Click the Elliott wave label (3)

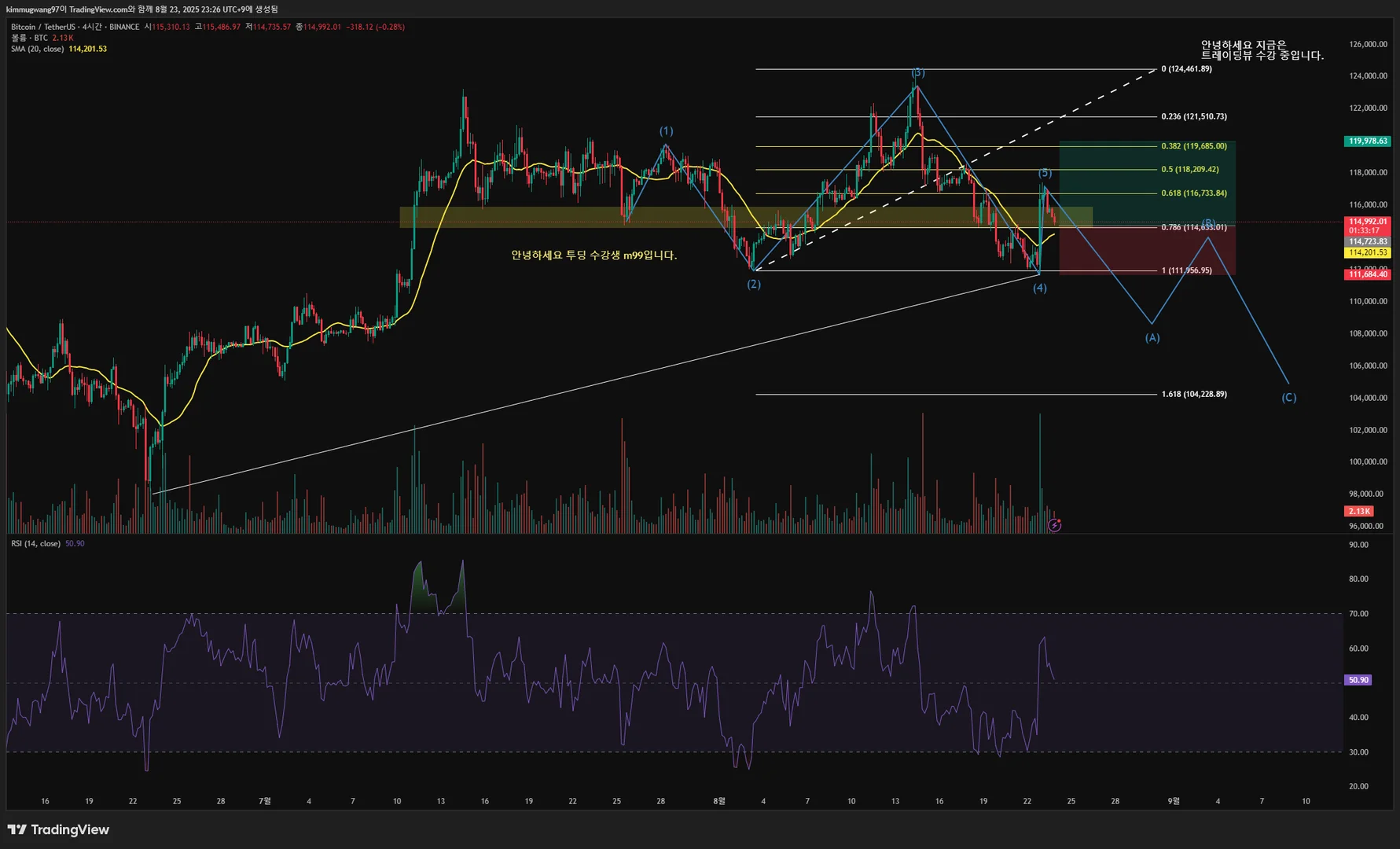917,73
